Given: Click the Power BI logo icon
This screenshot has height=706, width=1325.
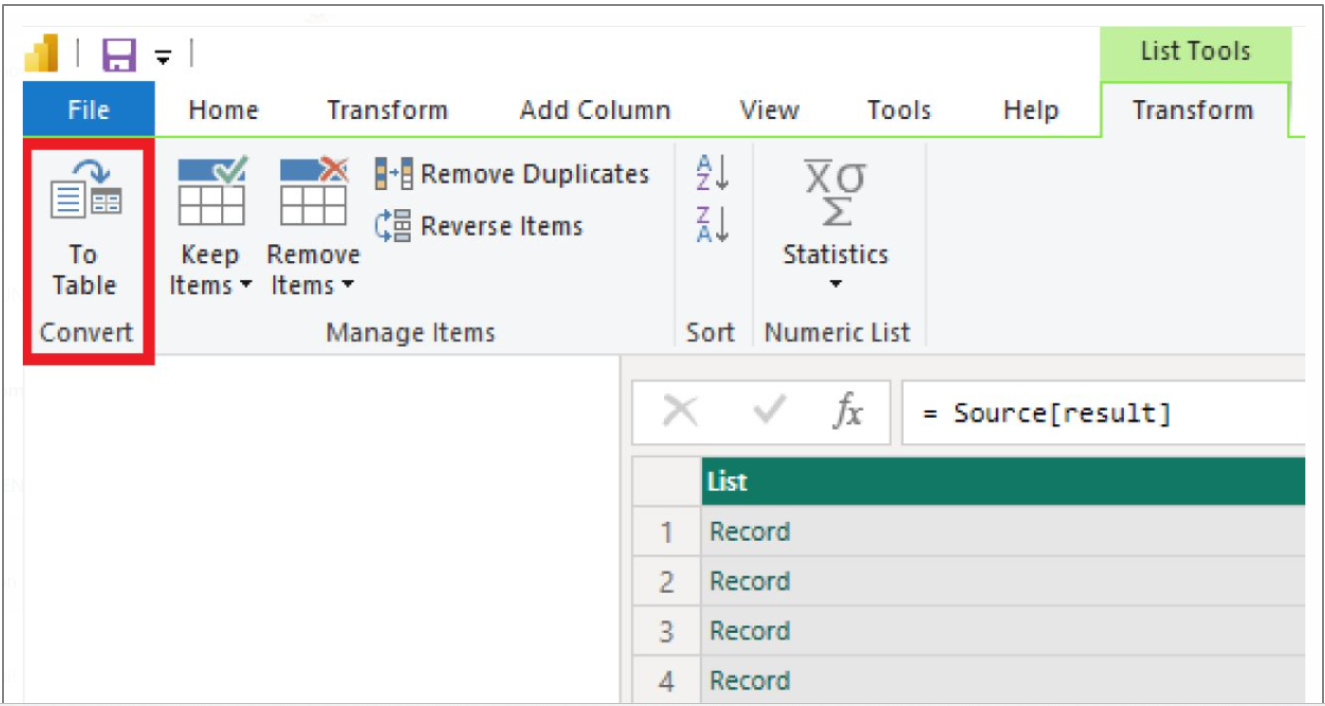Looking at the screenshot, I should pyautogui.click(x=42, y=55).
